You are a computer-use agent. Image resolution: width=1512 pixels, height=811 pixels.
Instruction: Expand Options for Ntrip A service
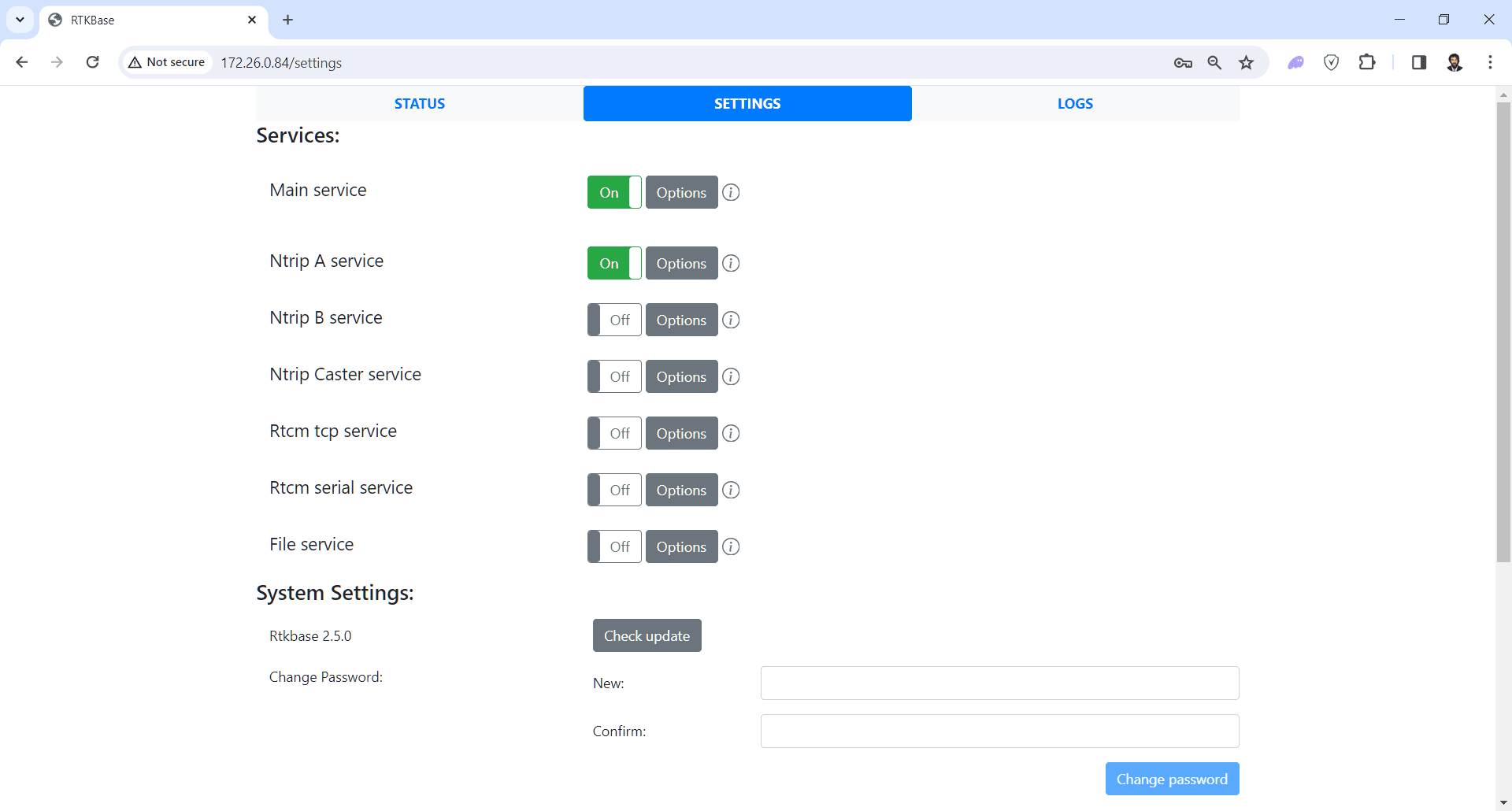point(681,263)
